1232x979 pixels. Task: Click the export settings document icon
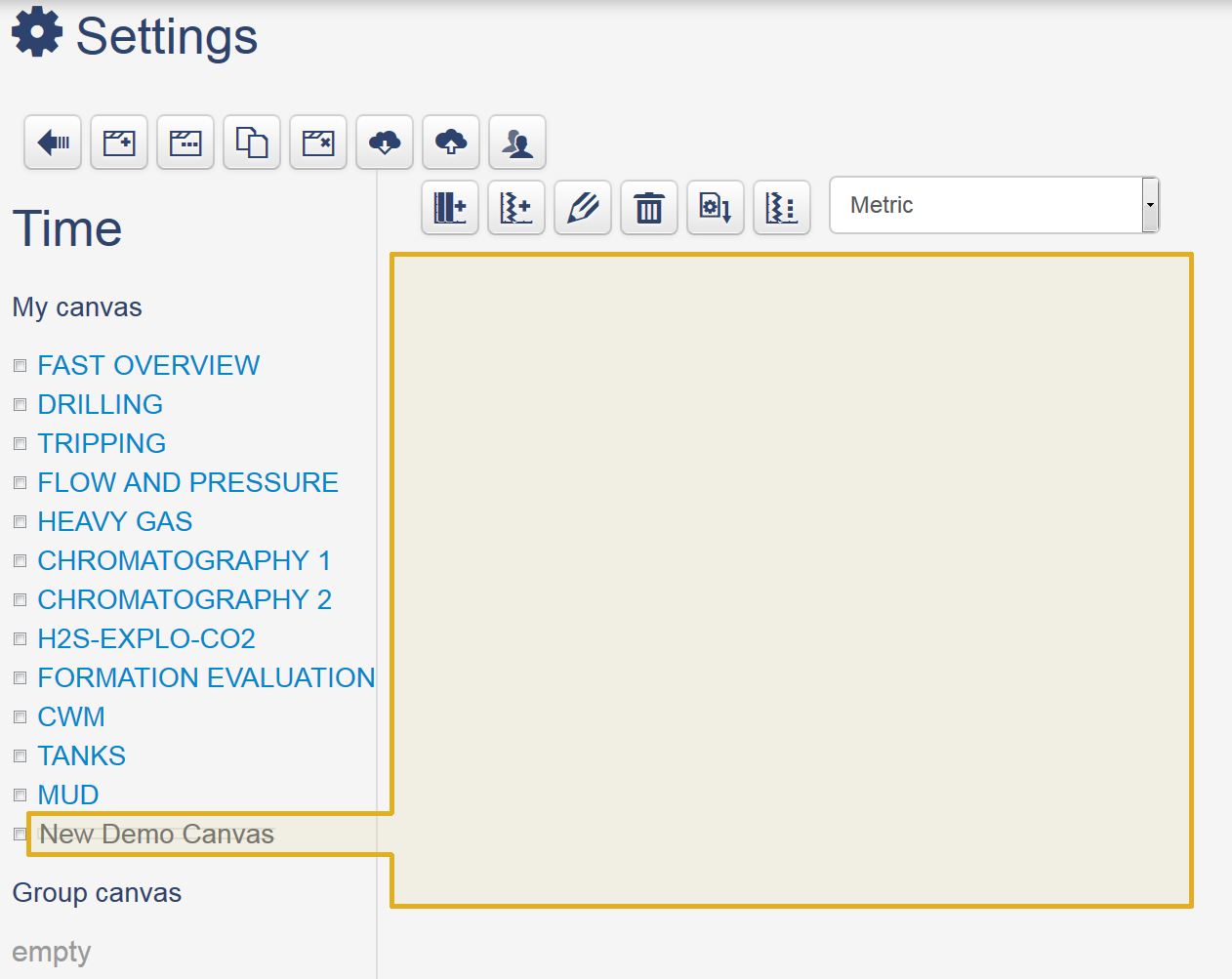715,207
